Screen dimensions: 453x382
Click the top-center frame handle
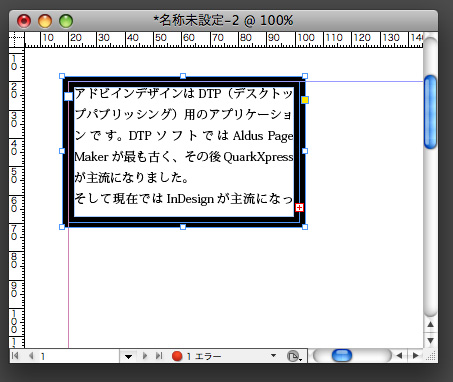183,76
